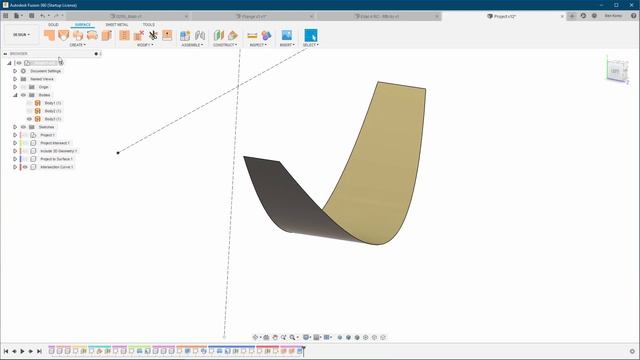
Task: Toggle visibility of Intersection Curve 1
Action: click(25, 167)
